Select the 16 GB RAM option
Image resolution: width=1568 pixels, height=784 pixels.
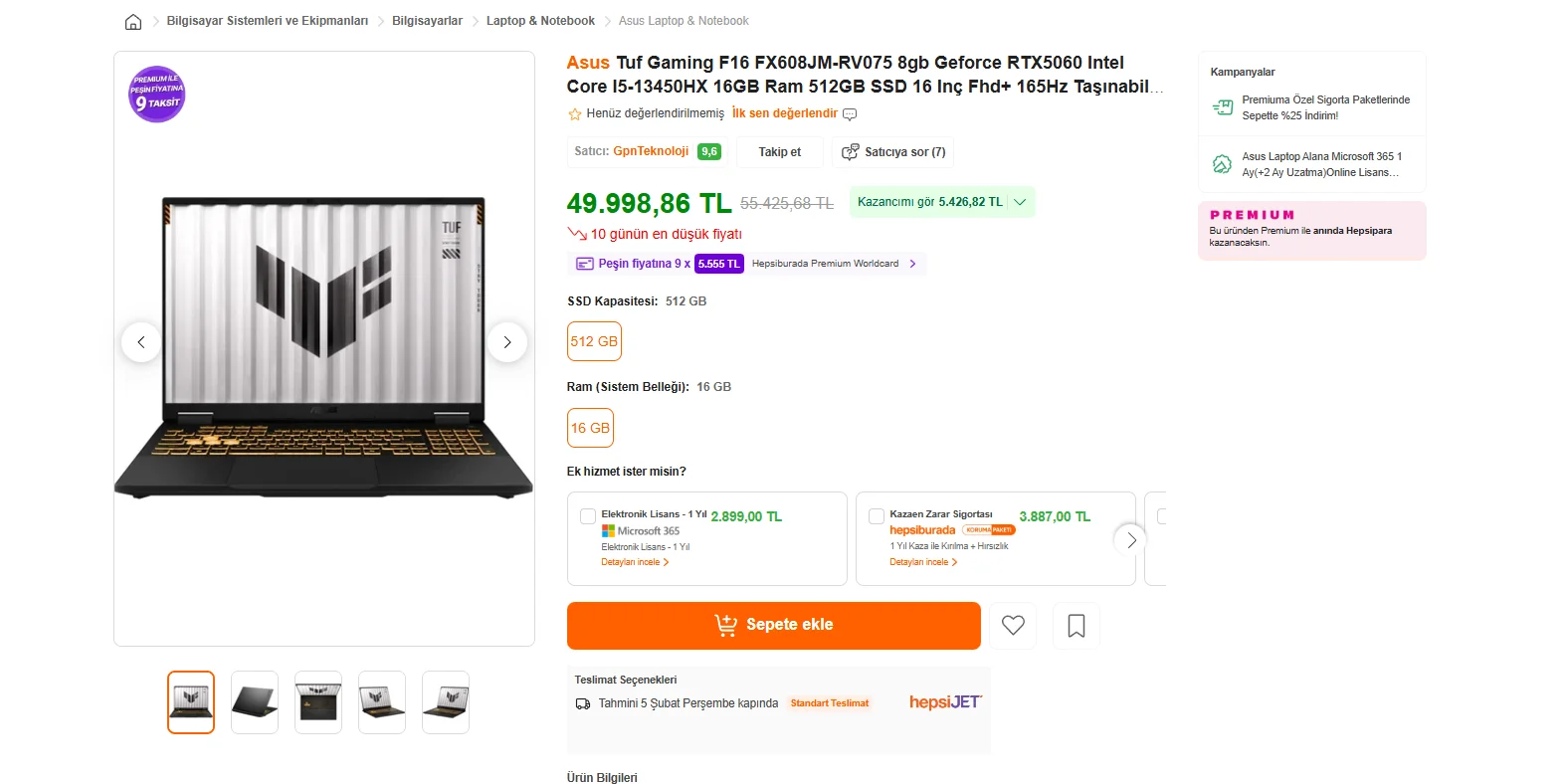(x=590, y=428)
